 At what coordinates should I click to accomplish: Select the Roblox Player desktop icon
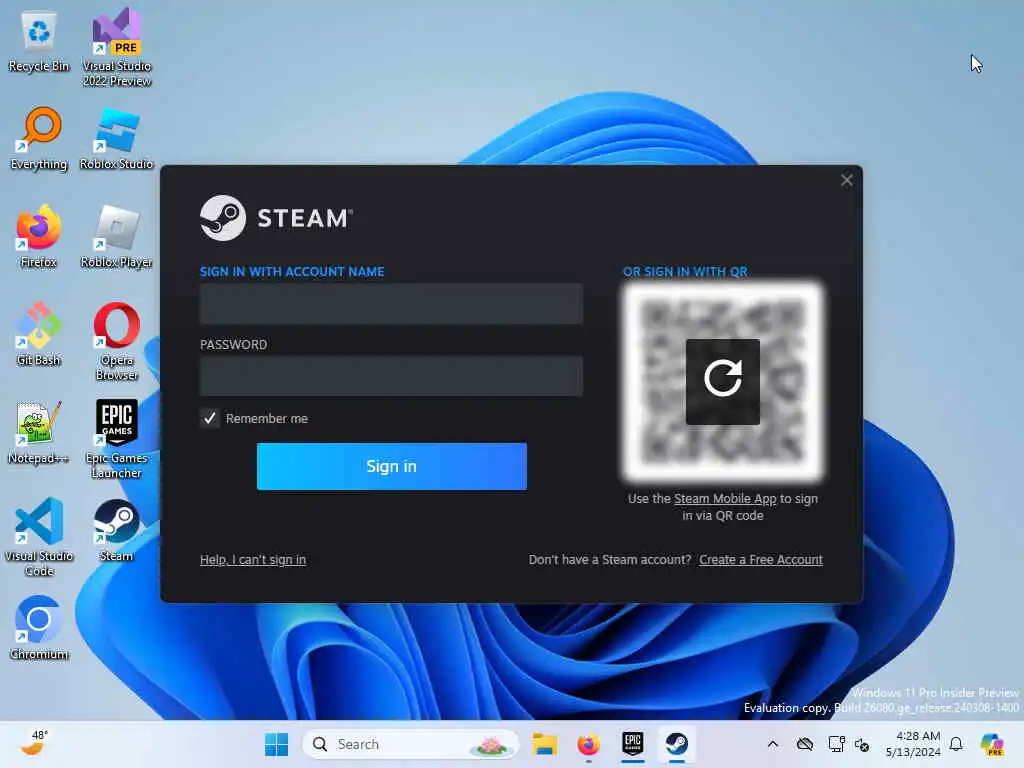click(116, 237)
